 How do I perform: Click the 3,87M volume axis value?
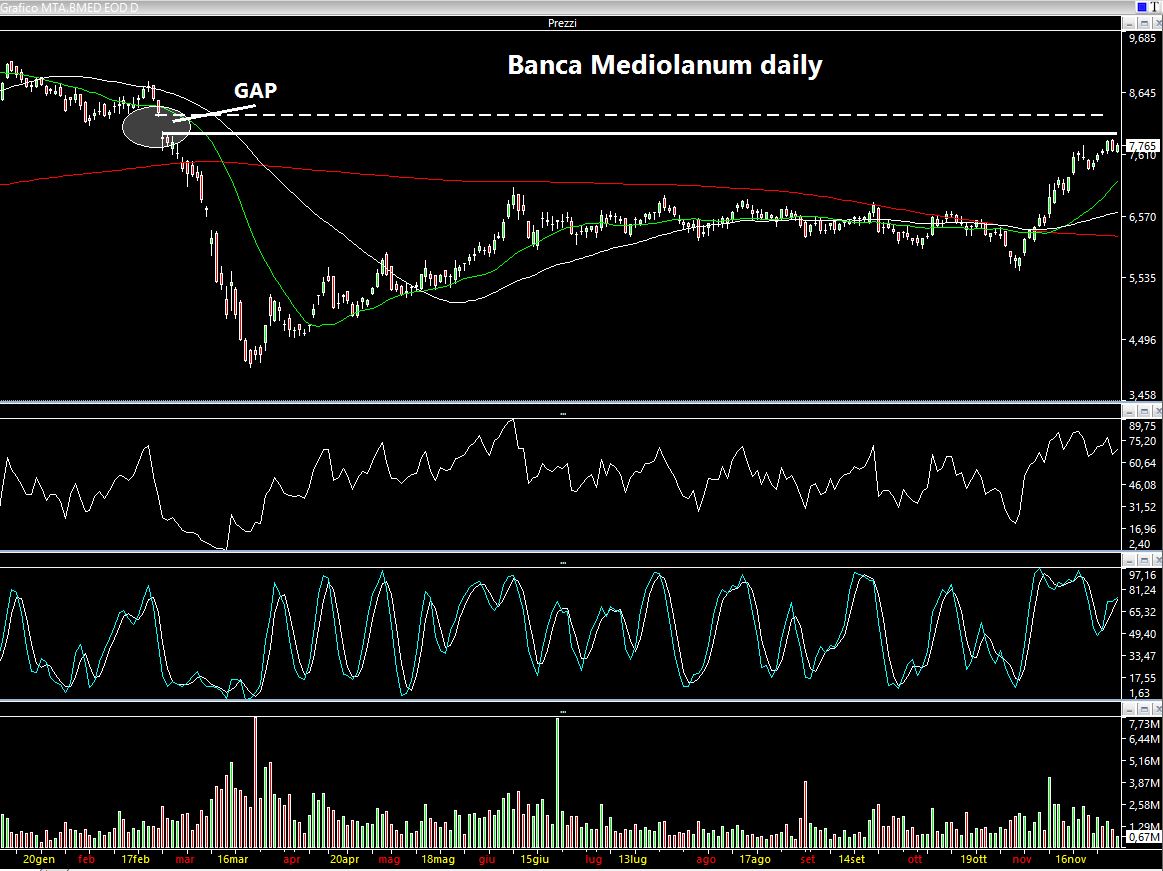coord(1144,783)
